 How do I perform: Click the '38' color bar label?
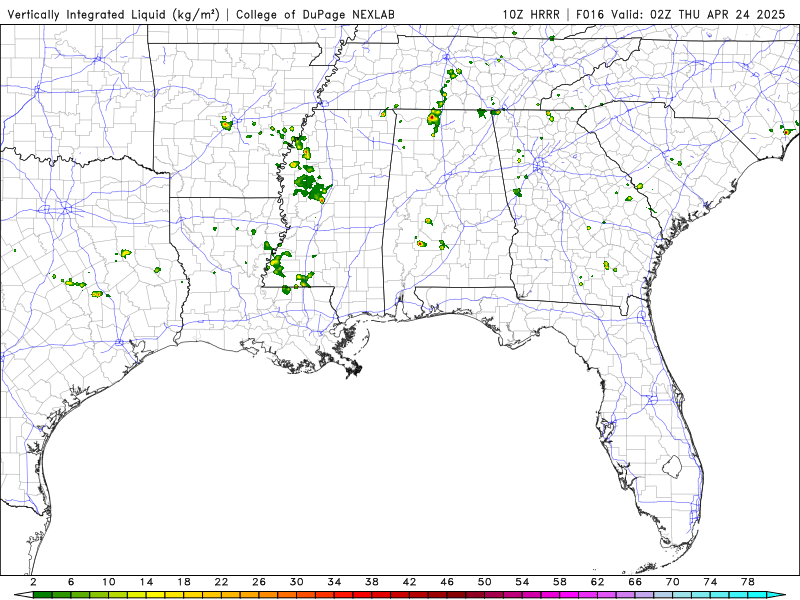click(x=372, y=582)
